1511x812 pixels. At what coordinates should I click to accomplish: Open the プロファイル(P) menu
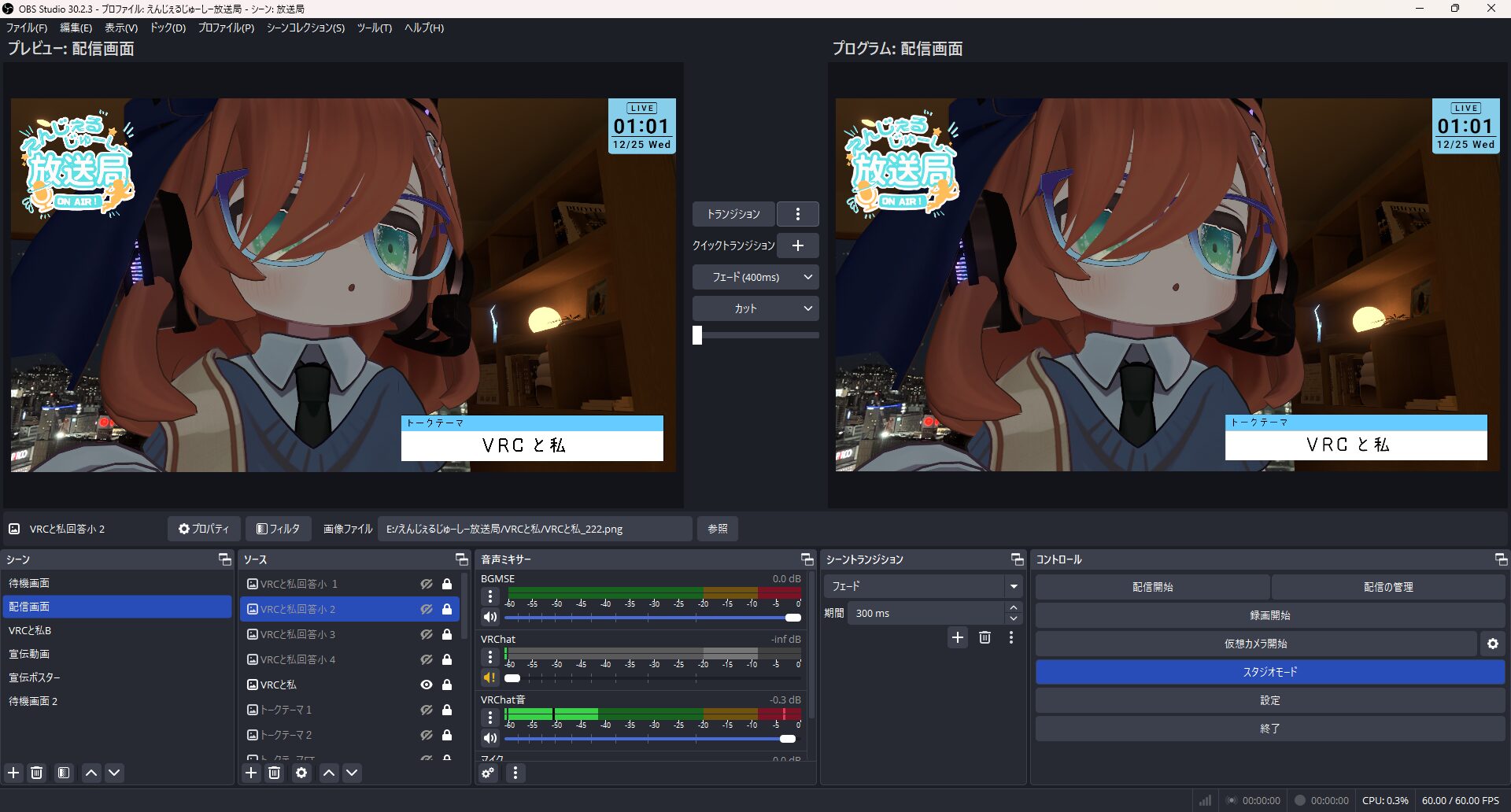(x=226, y=28)
